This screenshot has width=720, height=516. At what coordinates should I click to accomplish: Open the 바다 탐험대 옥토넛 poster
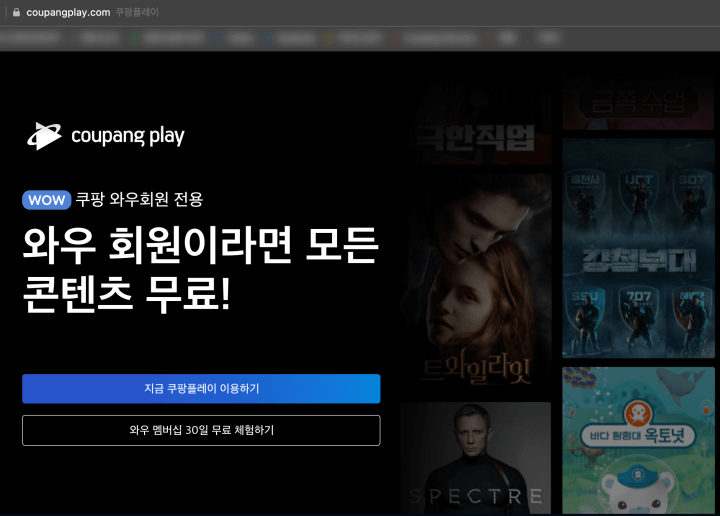point(638,441)
